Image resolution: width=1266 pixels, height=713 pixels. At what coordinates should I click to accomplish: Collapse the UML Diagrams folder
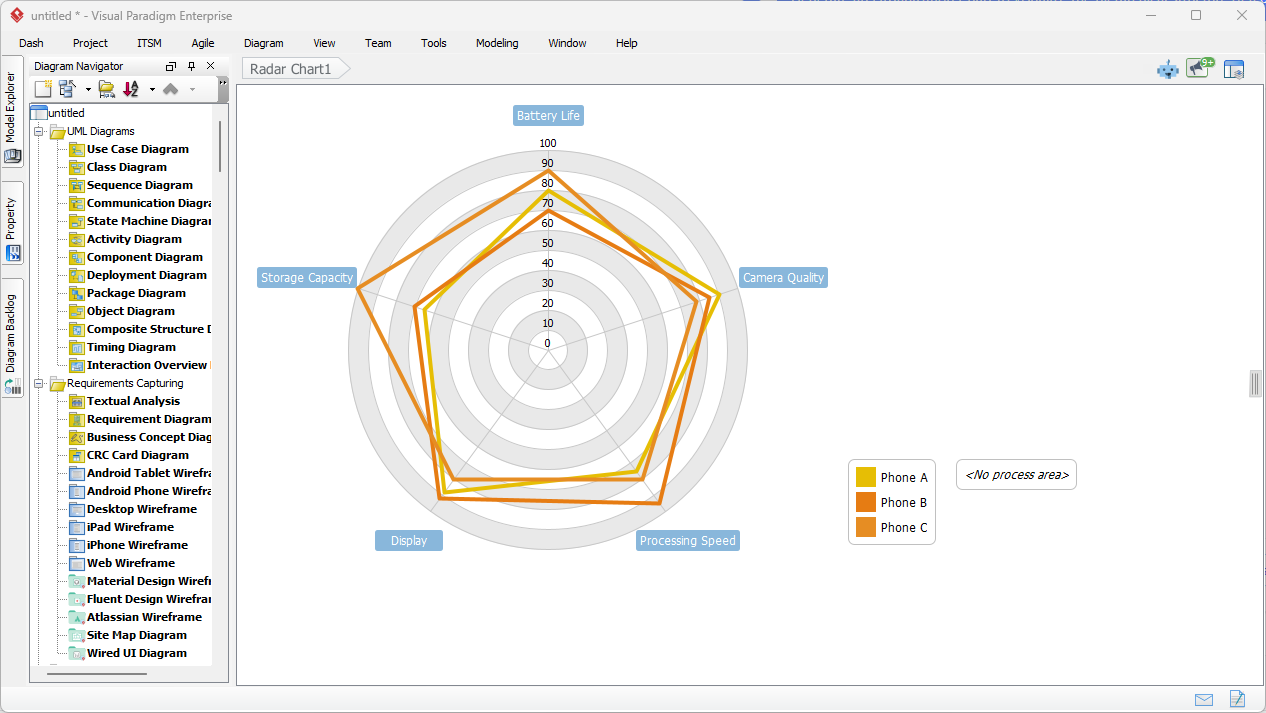38,131
